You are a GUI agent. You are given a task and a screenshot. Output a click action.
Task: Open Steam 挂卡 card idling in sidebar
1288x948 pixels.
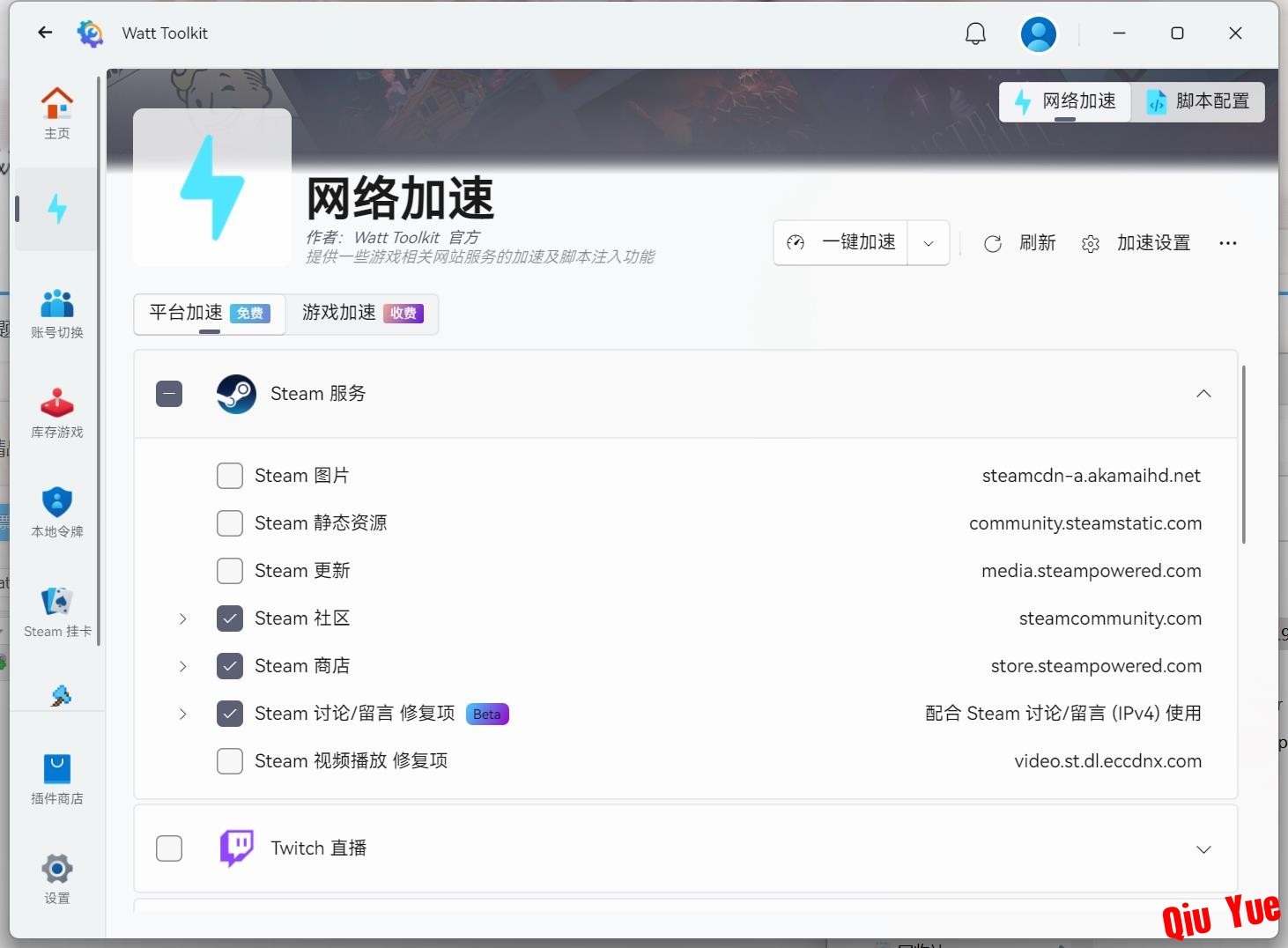click(57, 612)
